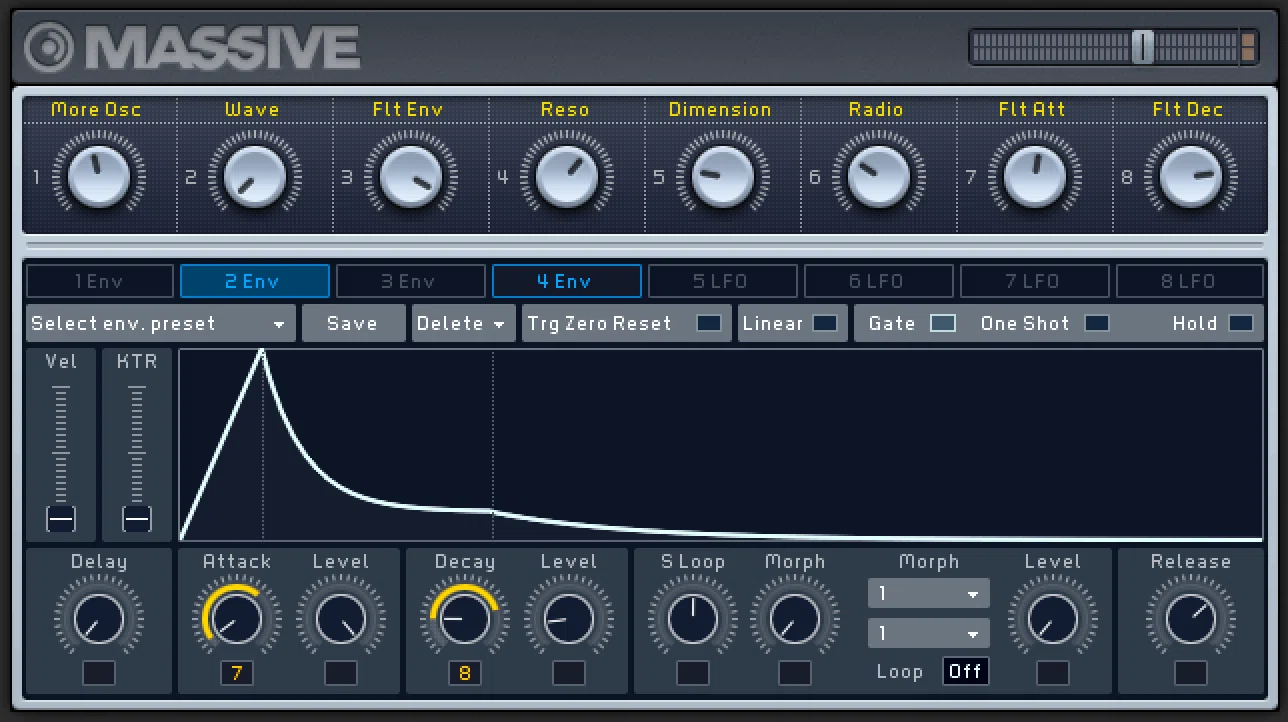Open the 8 LFO tab
1288x722 pixels.
(x=1190, y=281)
